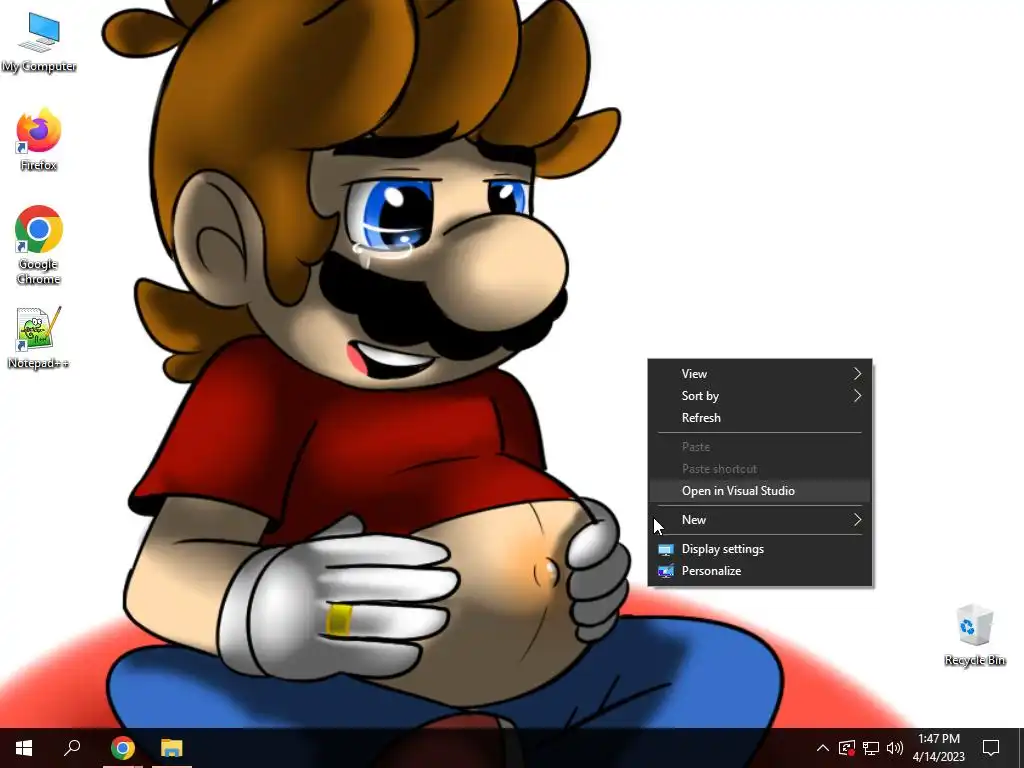Expand the New submenu
This screenshot has height=768, width=1024.
pyautogui.click(x=760, y=520)
